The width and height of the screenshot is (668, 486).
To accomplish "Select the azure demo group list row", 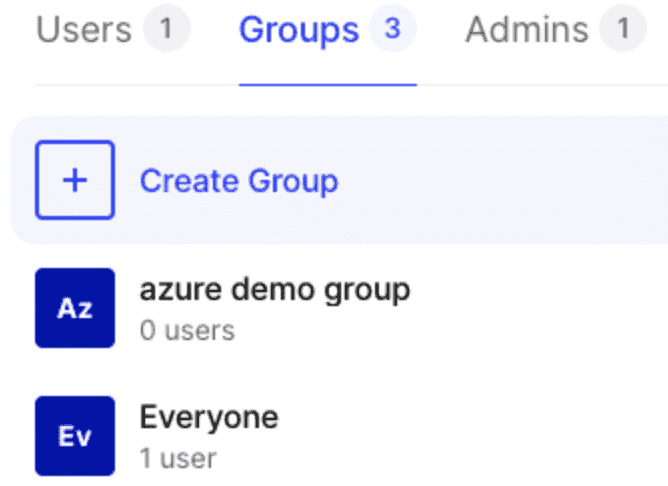I will [x=450, y=308].
